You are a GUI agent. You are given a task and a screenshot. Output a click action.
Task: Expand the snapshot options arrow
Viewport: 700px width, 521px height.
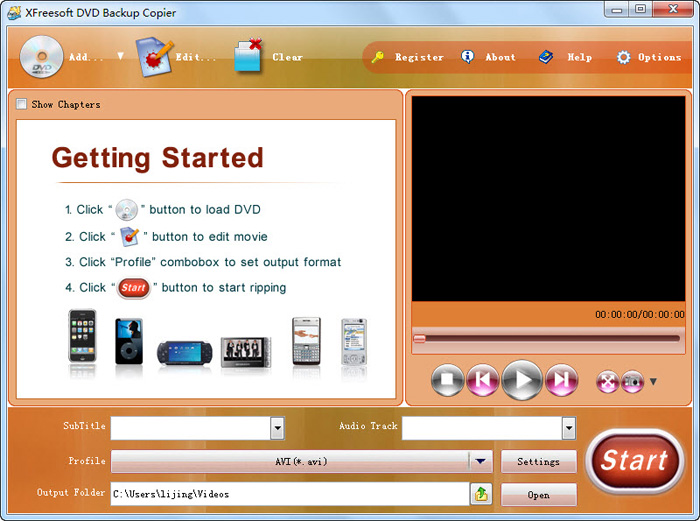pyautogui.click(x=653, y=382)
